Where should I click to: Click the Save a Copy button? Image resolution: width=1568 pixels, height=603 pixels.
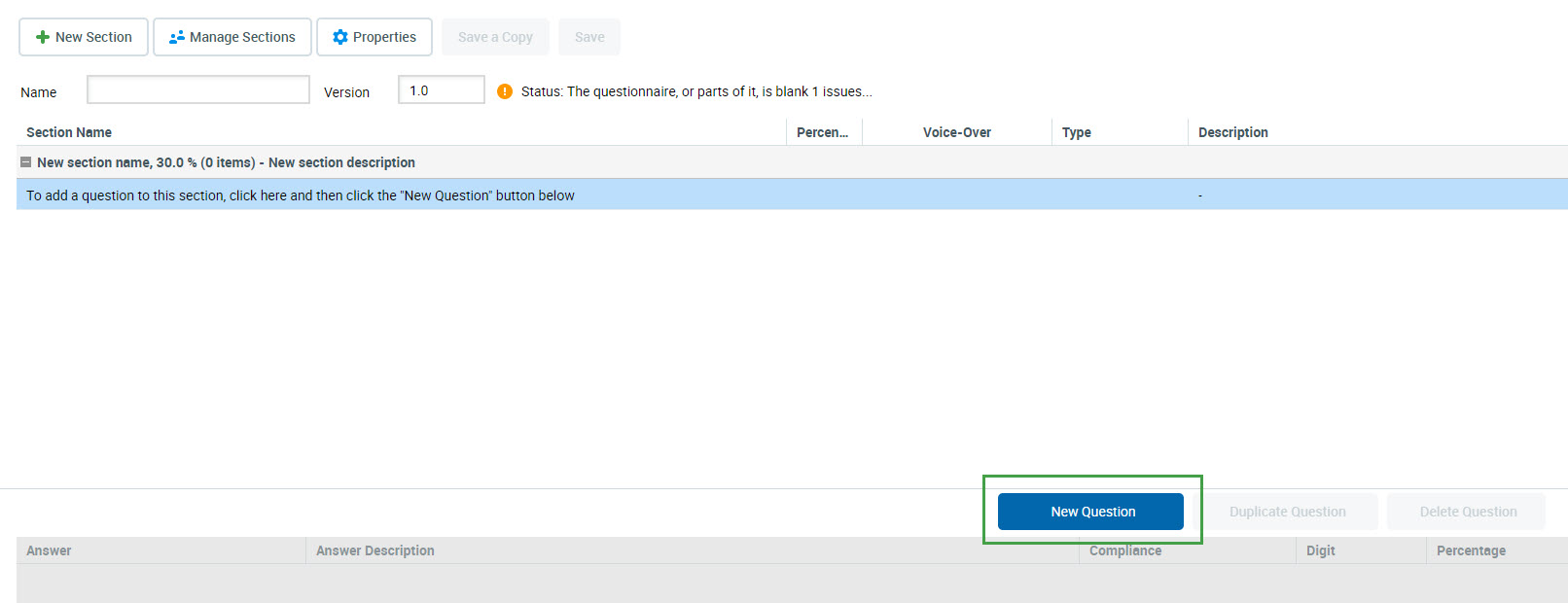click(495, 37)
